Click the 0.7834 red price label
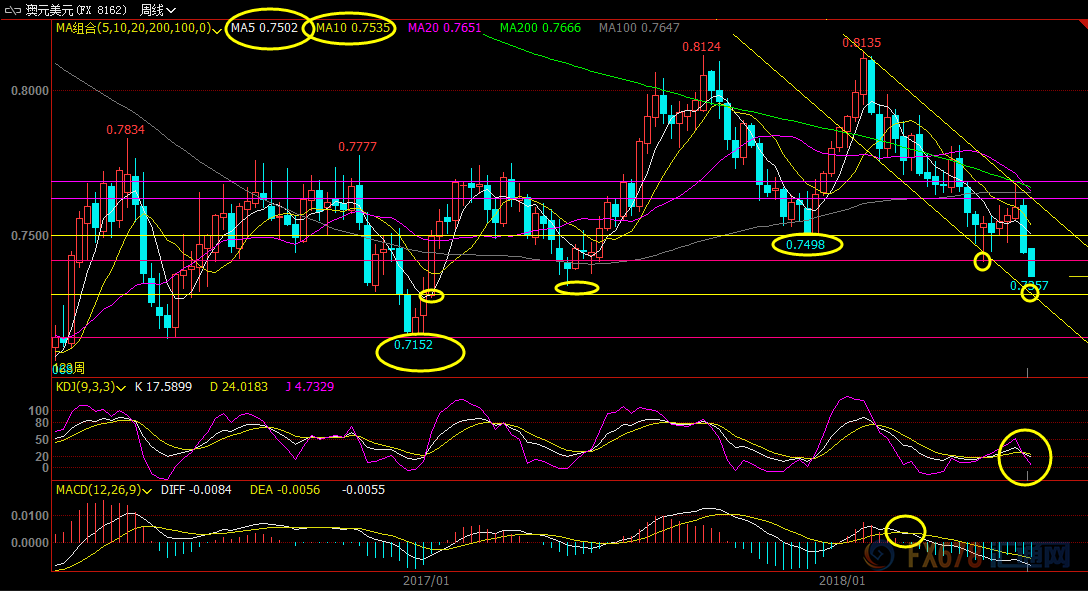Screen dimensions: 1088x591 [125, 130]
